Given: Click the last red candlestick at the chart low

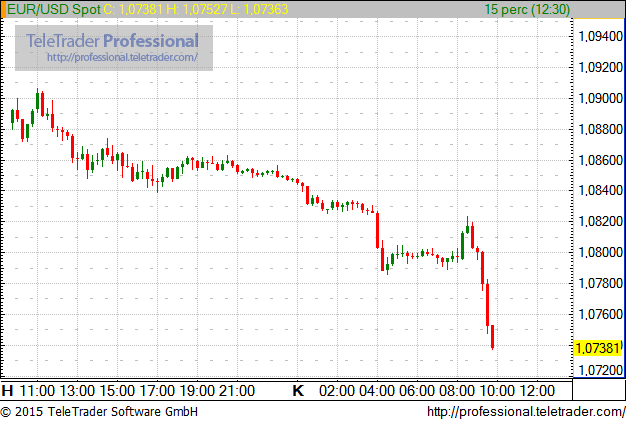Looking at the screenshot, I should [x=493, y=337].
